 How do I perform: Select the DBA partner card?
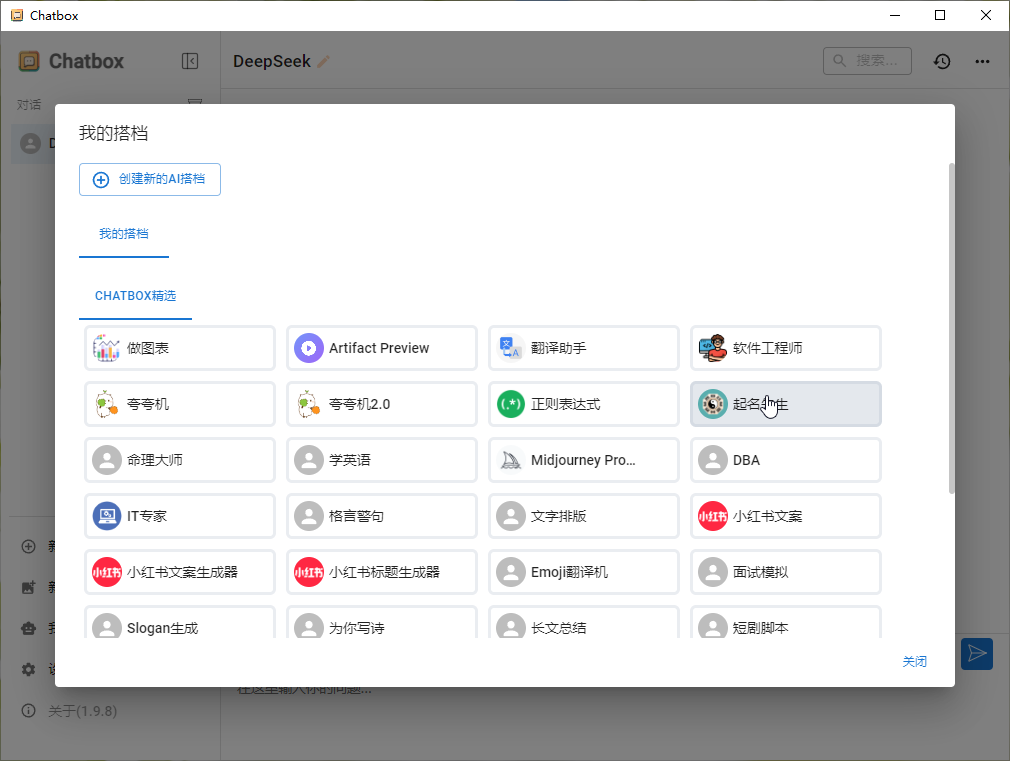pyautogui.click(x=786, y=460)
